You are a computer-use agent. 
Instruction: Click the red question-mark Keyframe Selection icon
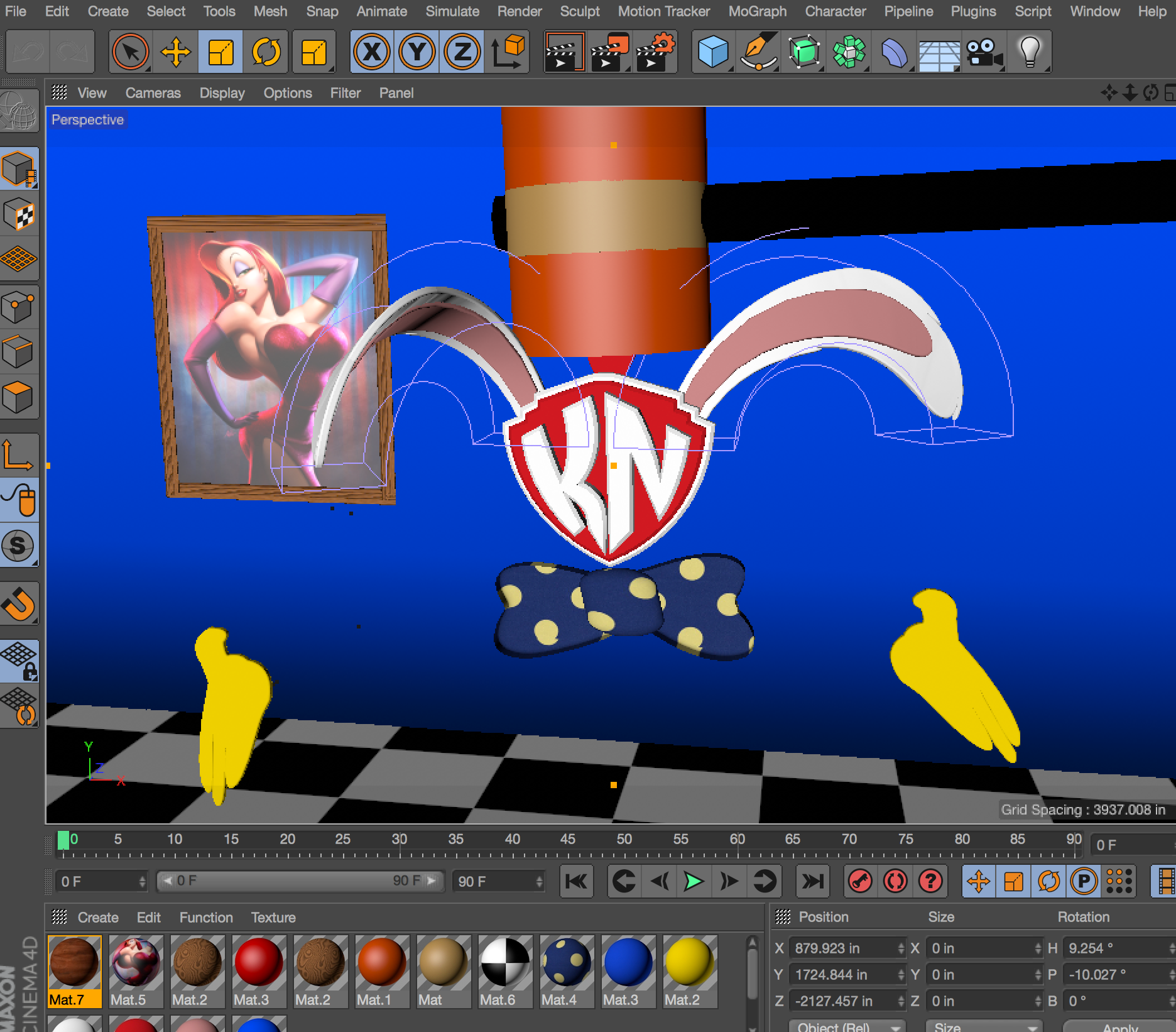(930, 881)
